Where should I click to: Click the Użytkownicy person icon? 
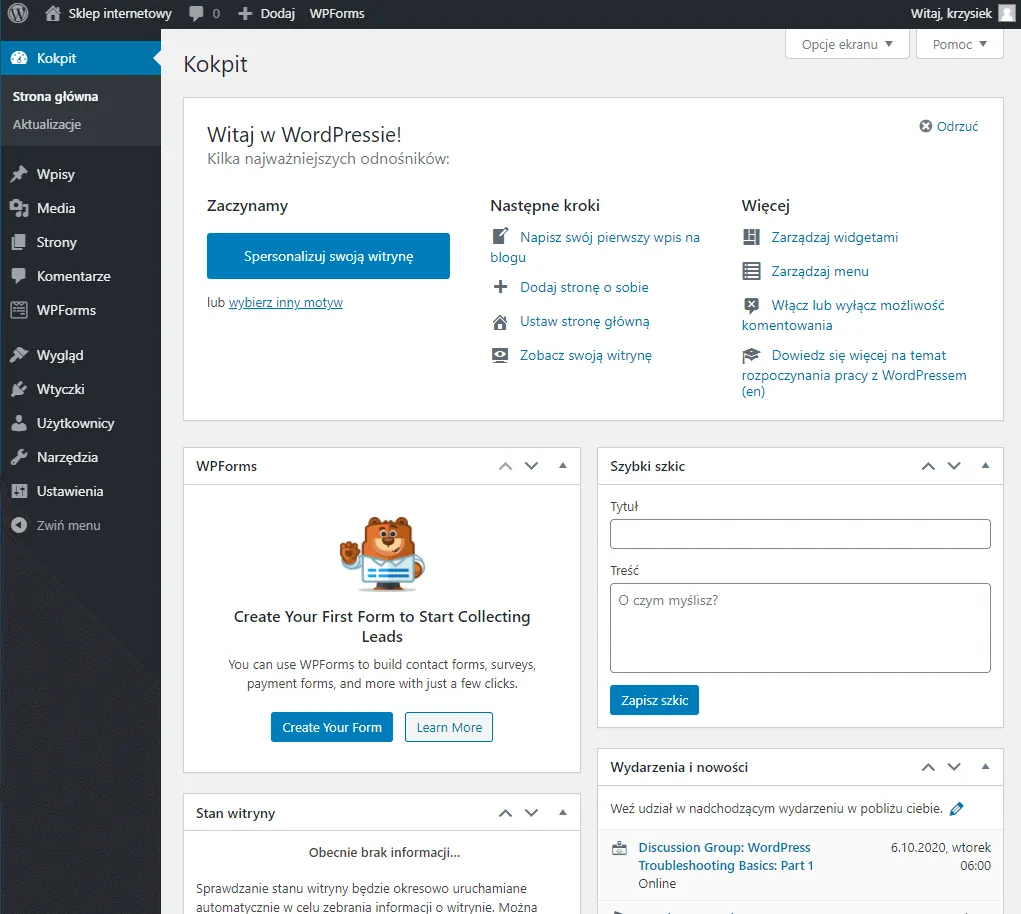[19, 423]
